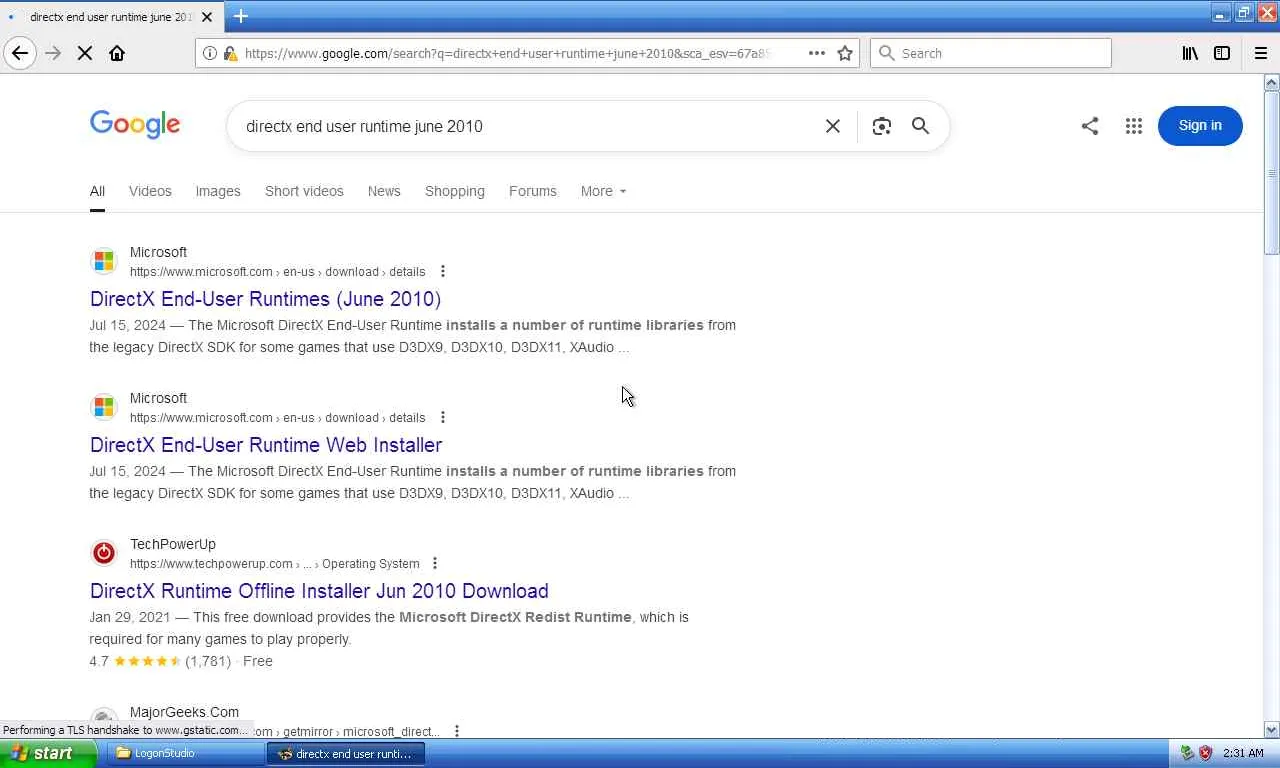The width and height of the screenshot is (1280, 768).
Task: Click the forward navigation arrow
Action: [x=53, y=53]
